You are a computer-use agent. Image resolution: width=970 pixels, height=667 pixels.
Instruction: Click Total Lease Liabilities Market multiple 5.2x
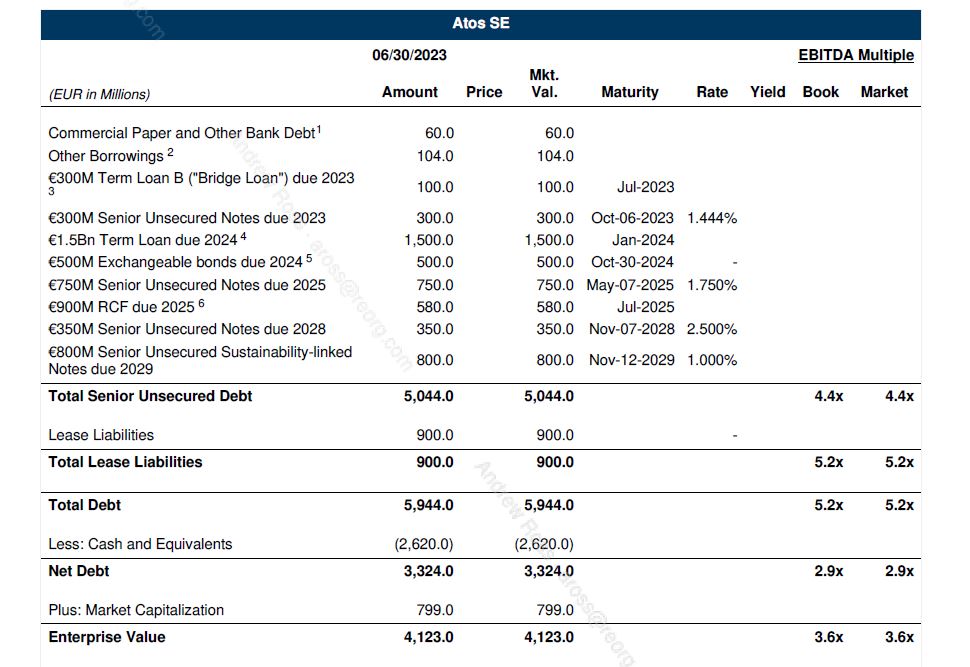(899, 462)
